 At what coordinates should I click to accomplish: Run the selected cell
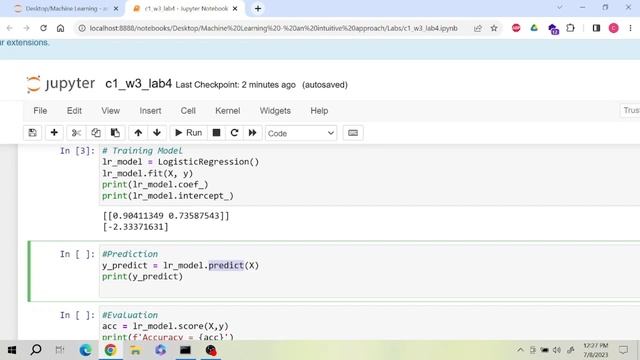189,133
